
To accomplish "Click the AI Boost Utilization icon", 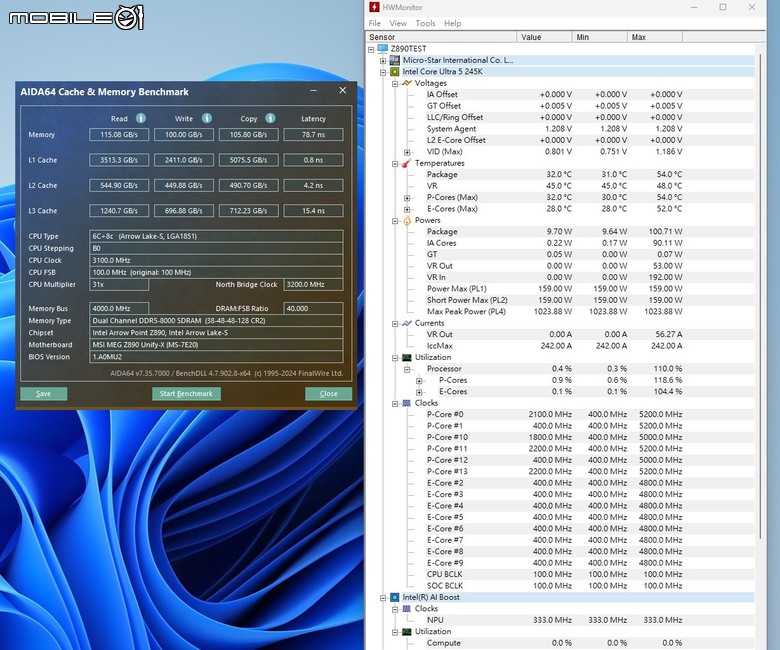I will tap(407, 632).
